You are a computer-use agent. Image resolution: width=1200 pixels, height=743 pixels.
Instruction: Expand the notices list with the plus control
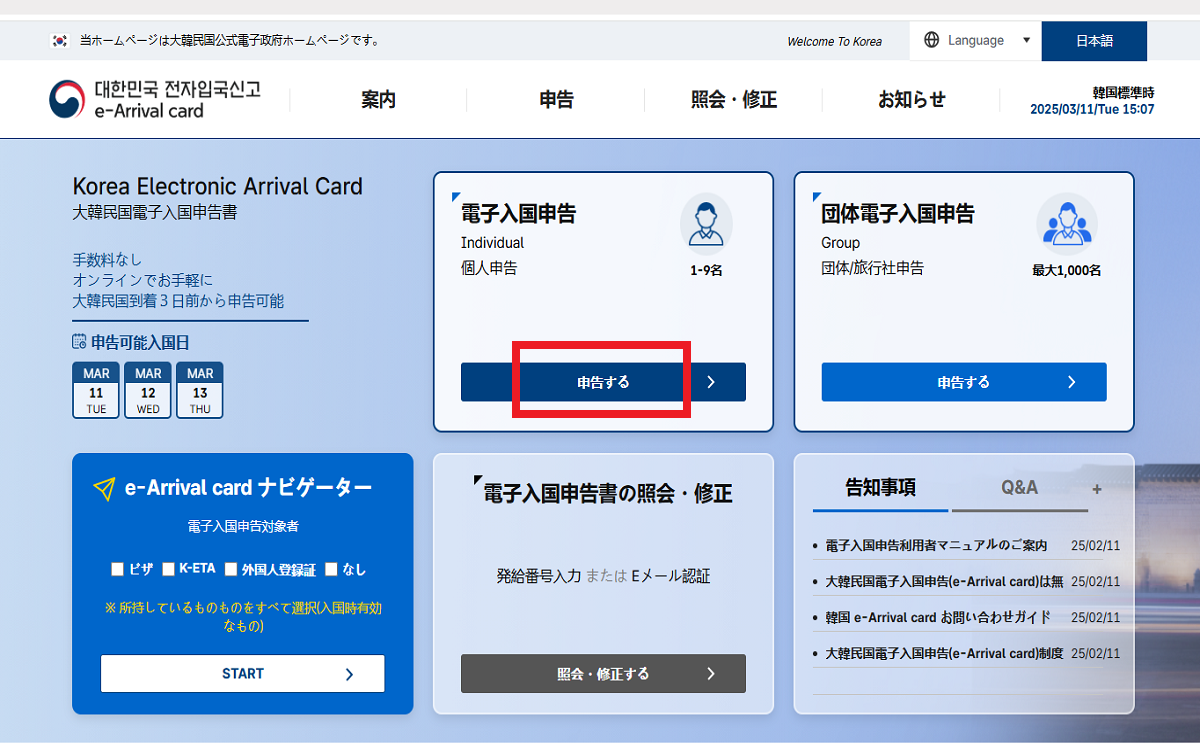click(x=1096, y=488)
